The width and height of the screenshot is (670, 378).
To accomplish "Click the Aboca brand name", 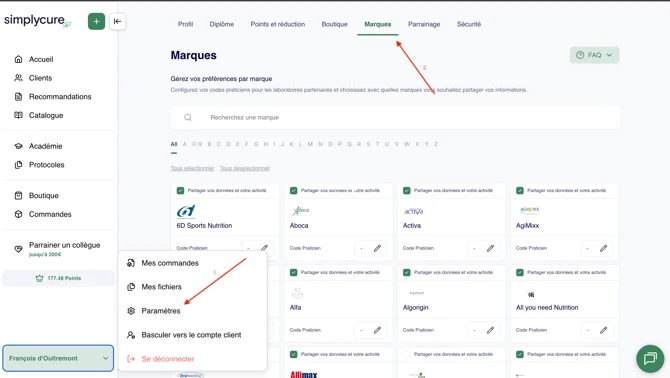I will (299, 226).
